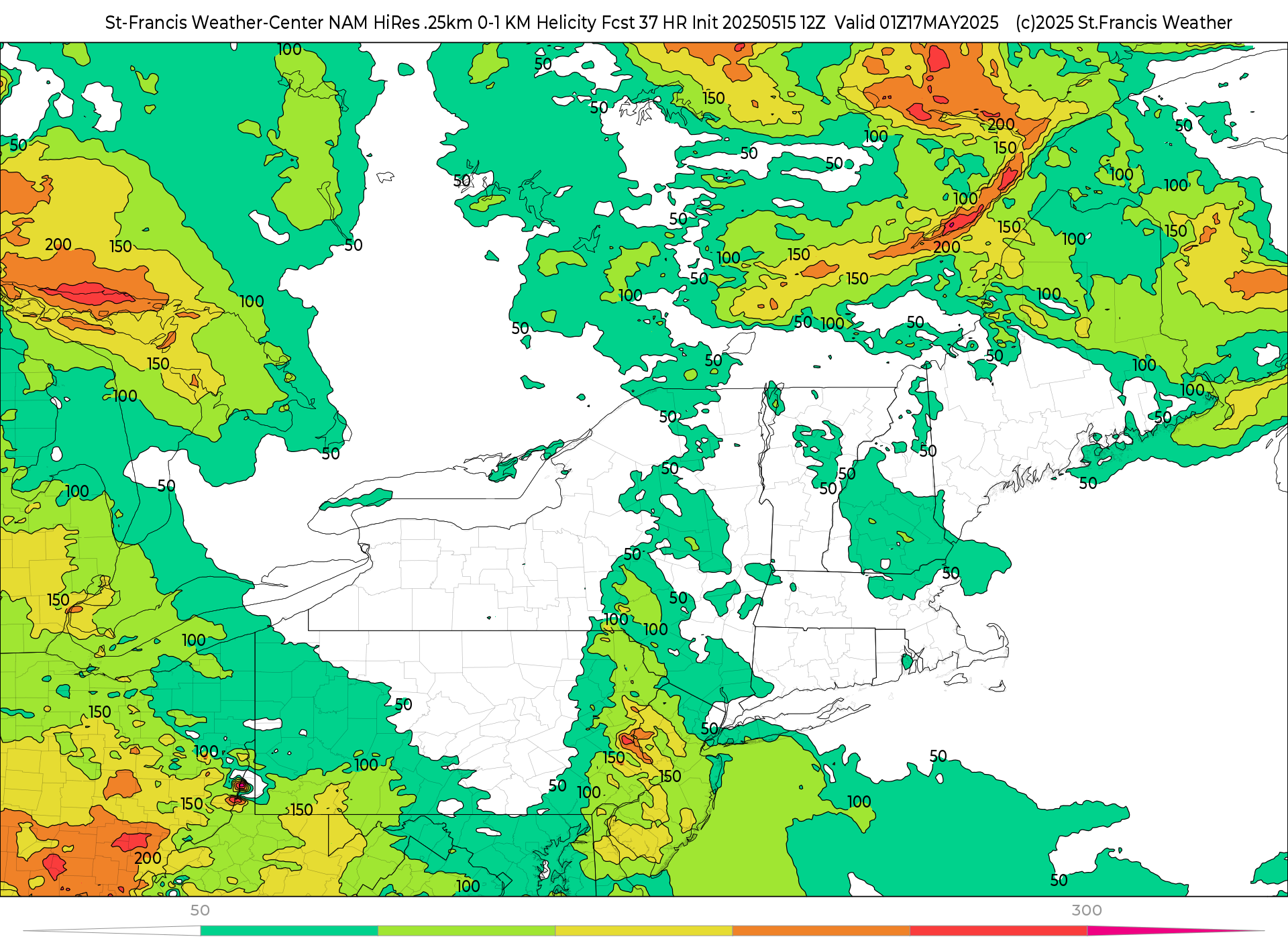
Task: Click "Valid 01Z17MAY2025" in the title
Action: pos(916,23)
